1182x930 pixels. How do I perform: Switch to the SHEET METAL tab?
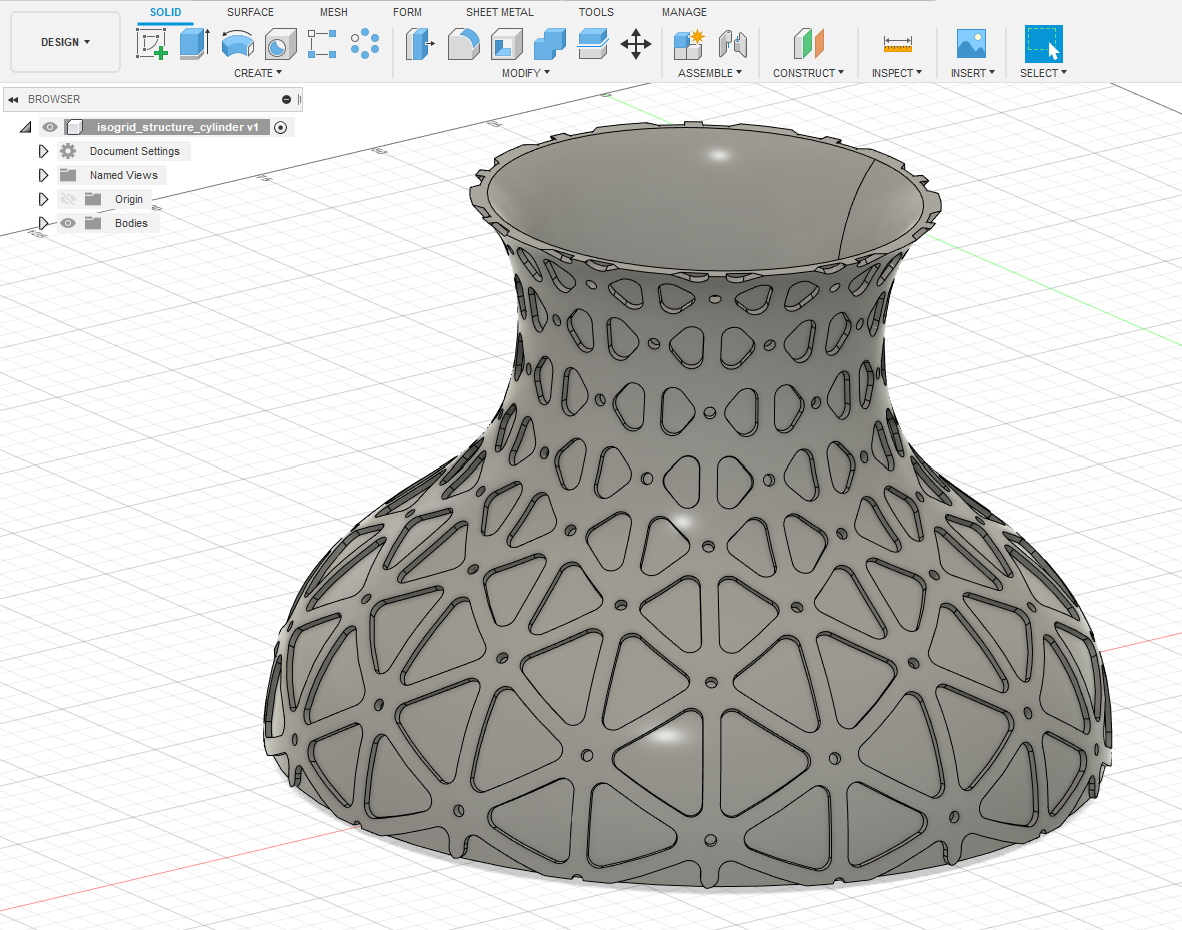tap(499, 12)
